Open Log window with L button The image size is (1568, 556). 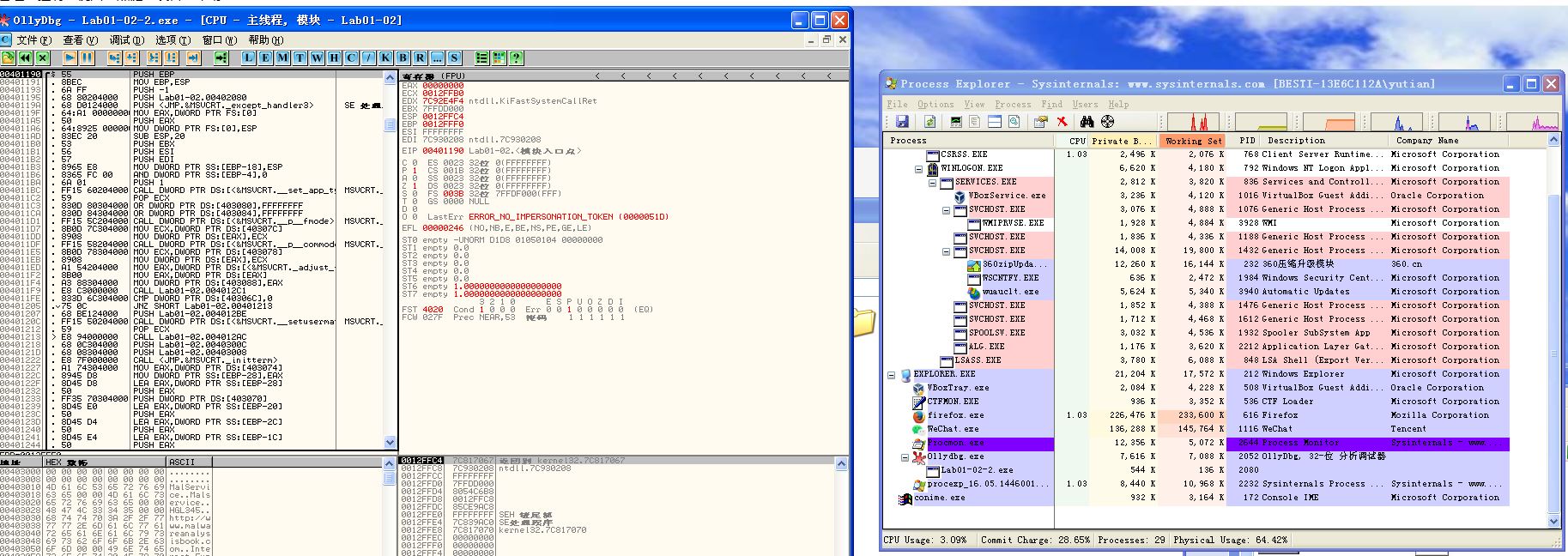pos(247,57)
